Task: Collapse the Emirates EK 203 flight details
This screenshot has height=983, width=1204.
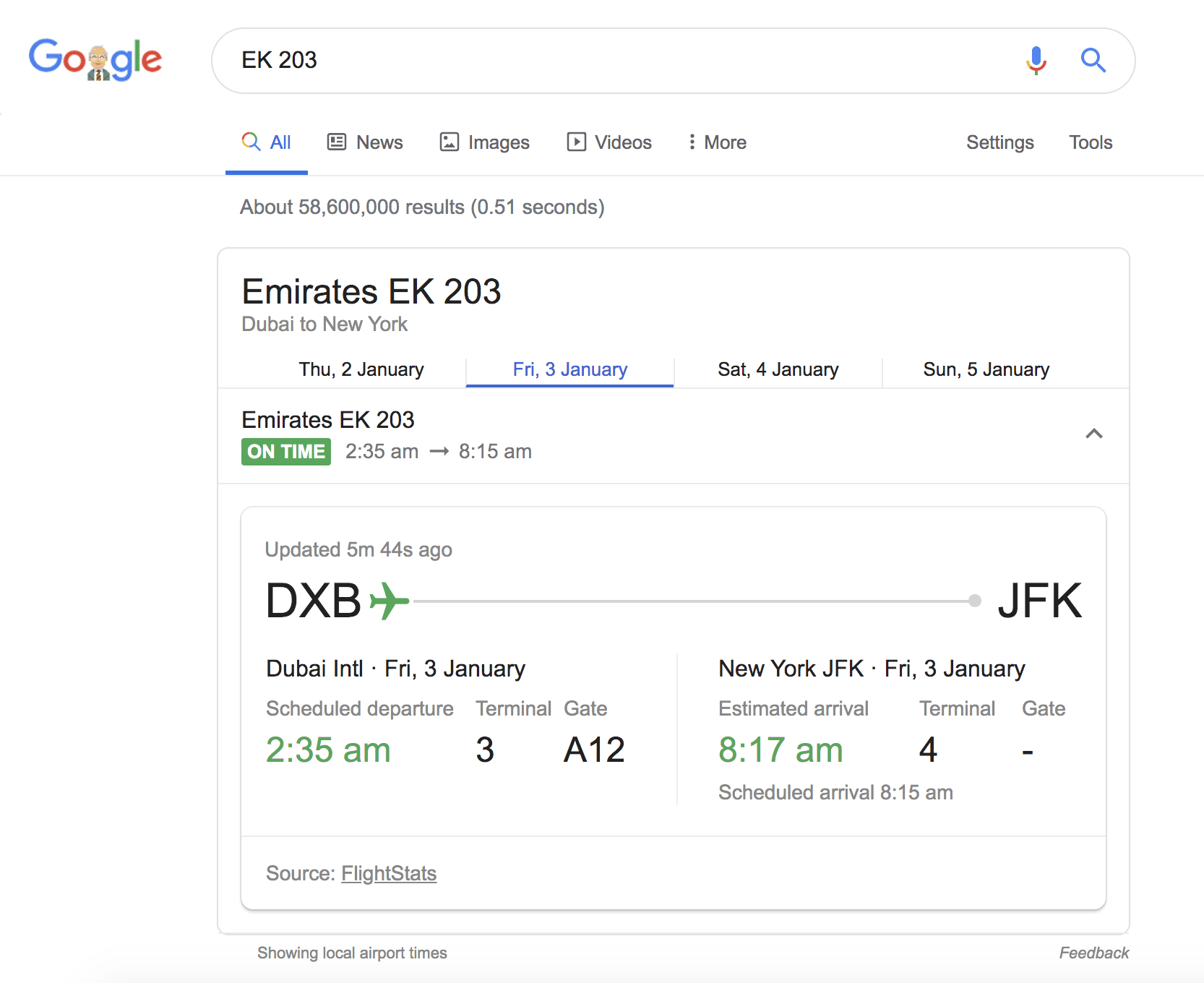Action: pos(1093,434)
